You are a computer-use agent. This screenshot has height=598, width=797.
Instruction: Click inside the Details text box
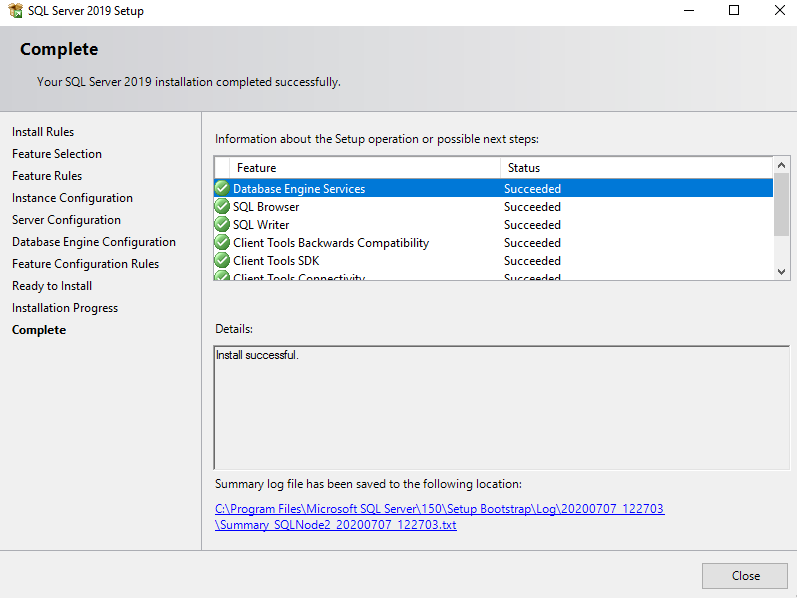500,405
